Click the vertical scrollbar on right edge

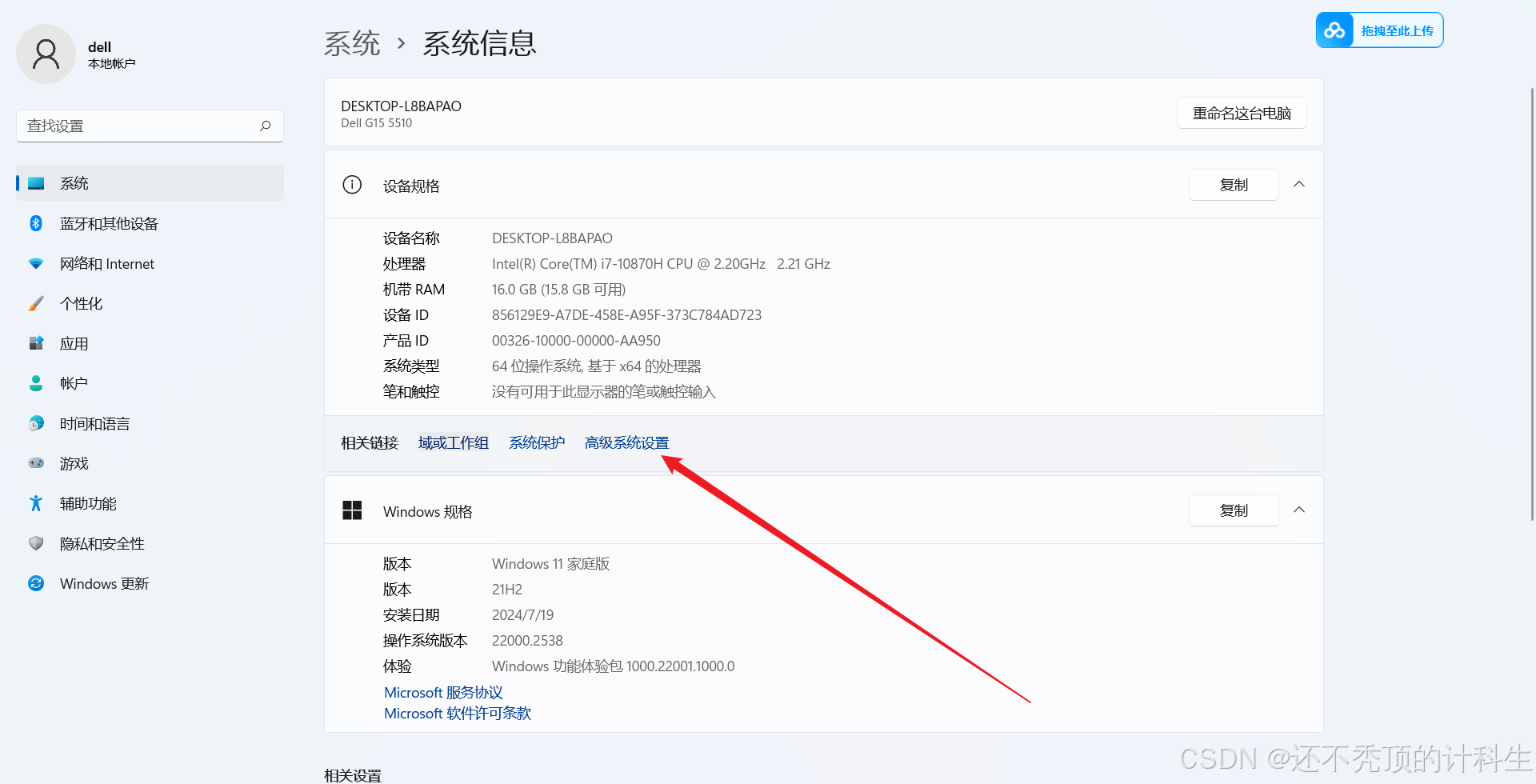(1532, 304)
